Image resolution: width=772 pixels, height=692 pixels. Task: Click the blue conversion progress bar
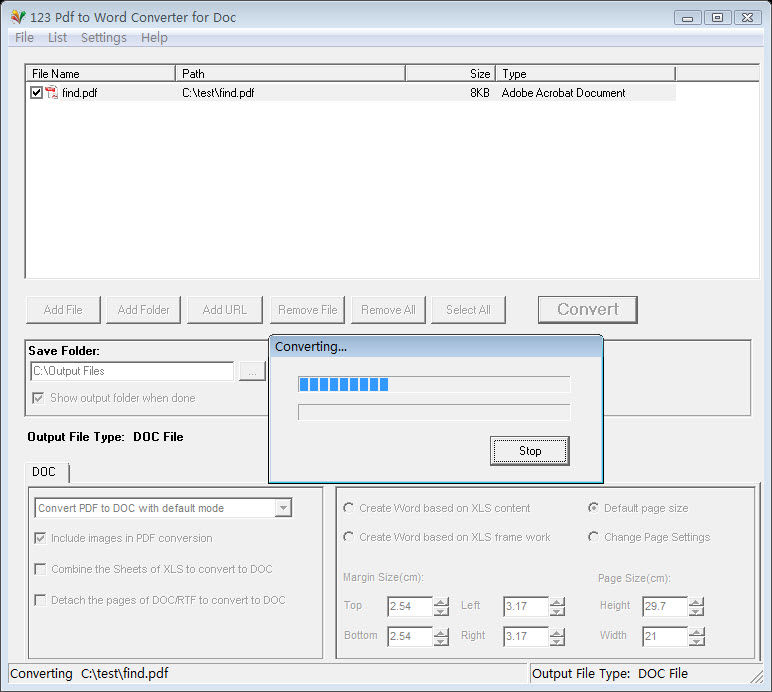pyautogui.click(x=434, y=384)
